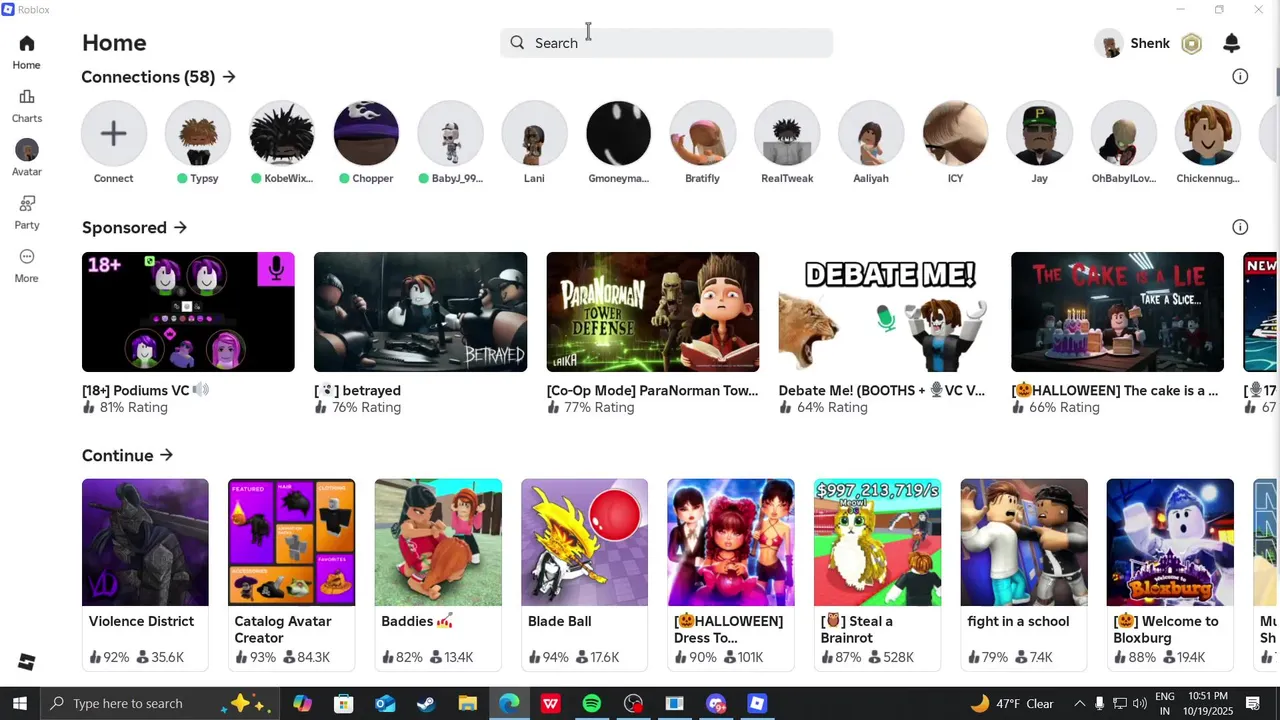Image resolution: width=1280 pixels, height=720 pixels.
Task: Open the Robux hexagon icon
Action: point(1191,43)
